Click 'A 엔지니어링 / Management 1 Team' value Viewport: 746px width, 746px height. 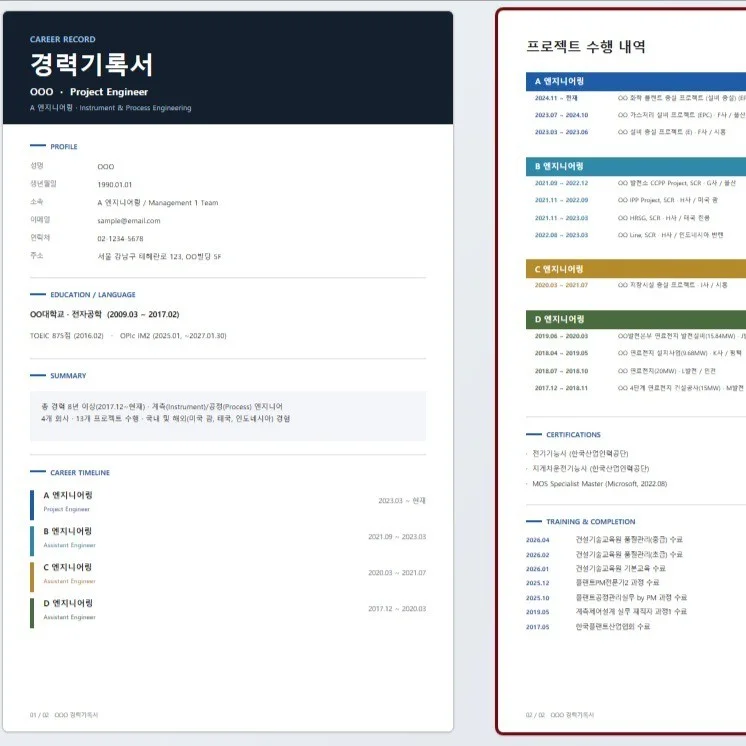[x=157, y=203]
